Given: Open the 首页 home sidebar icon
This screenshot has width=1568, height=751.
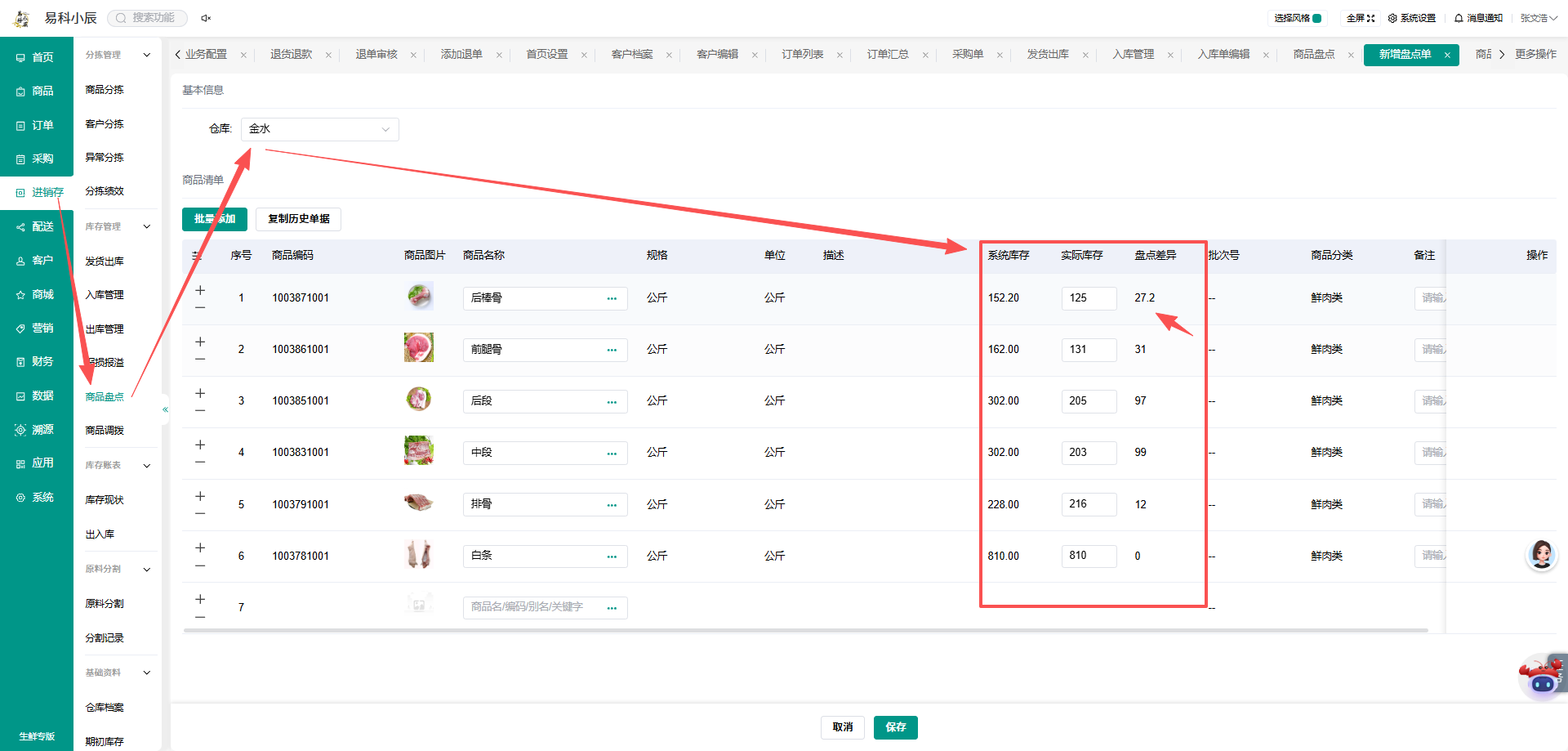Looking at the screenshot, I should 36,57.
